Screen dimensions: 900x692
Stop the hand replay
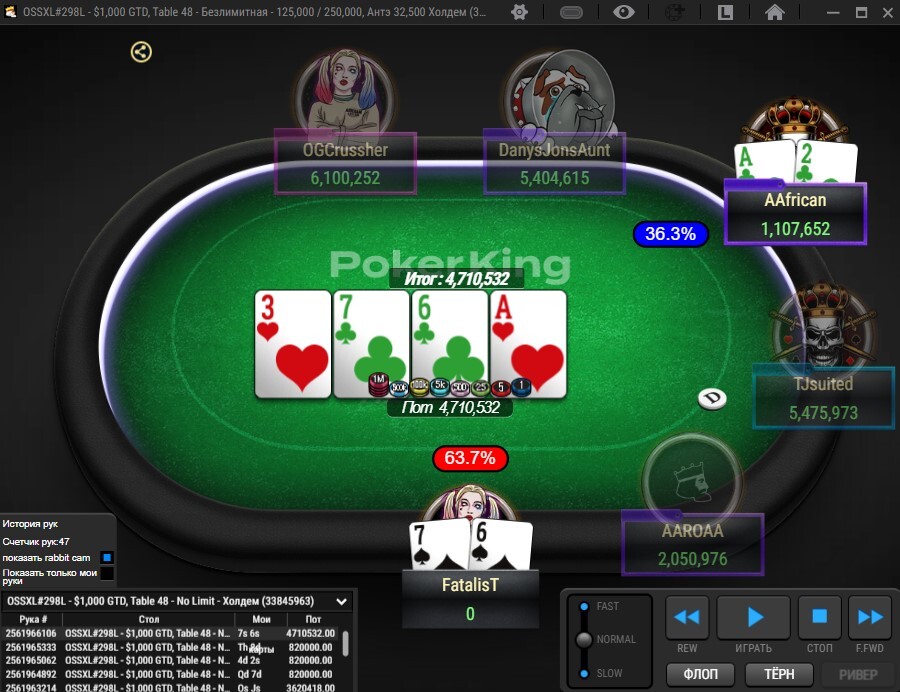click(x=820, y=617)
